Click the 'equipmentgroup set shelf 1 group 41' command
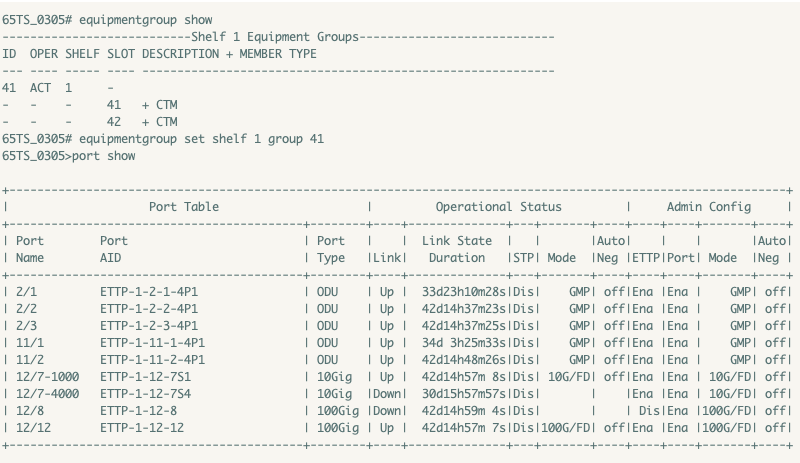This screenshot has width=800, height=463. pyautogui.click(x=201, y=139)
